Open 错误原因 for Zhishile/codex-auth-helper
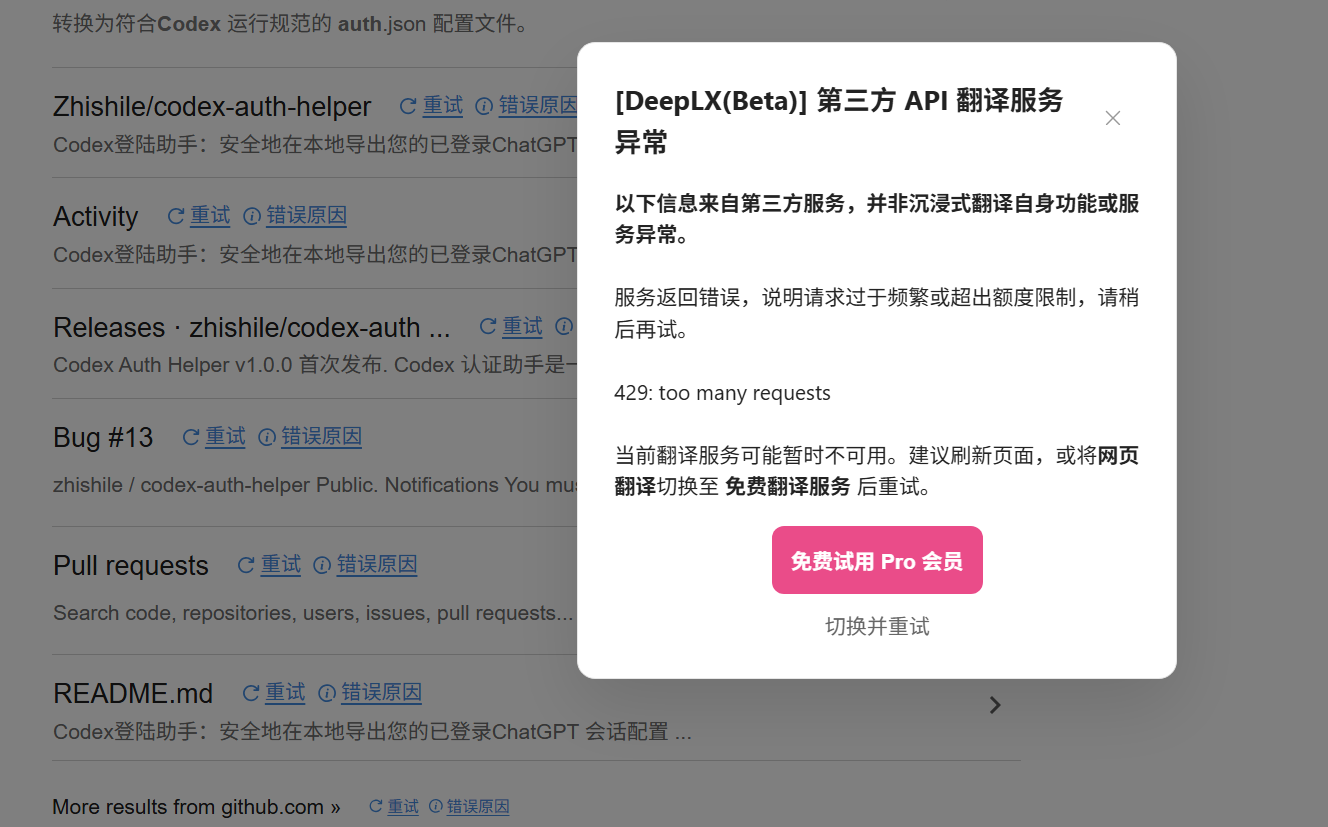The width and height of the screenshot is (1328, 827). [538, 106]
